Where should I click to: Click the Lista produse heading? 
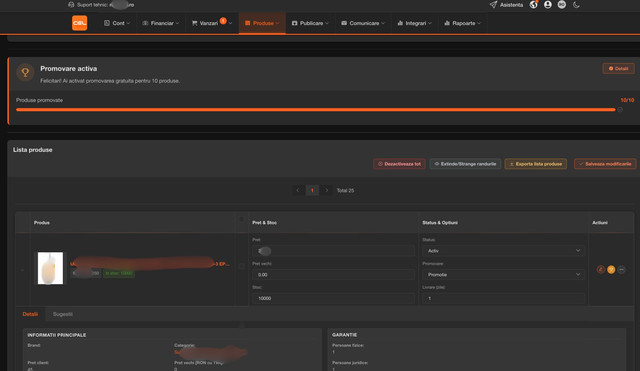coord(33,150)
